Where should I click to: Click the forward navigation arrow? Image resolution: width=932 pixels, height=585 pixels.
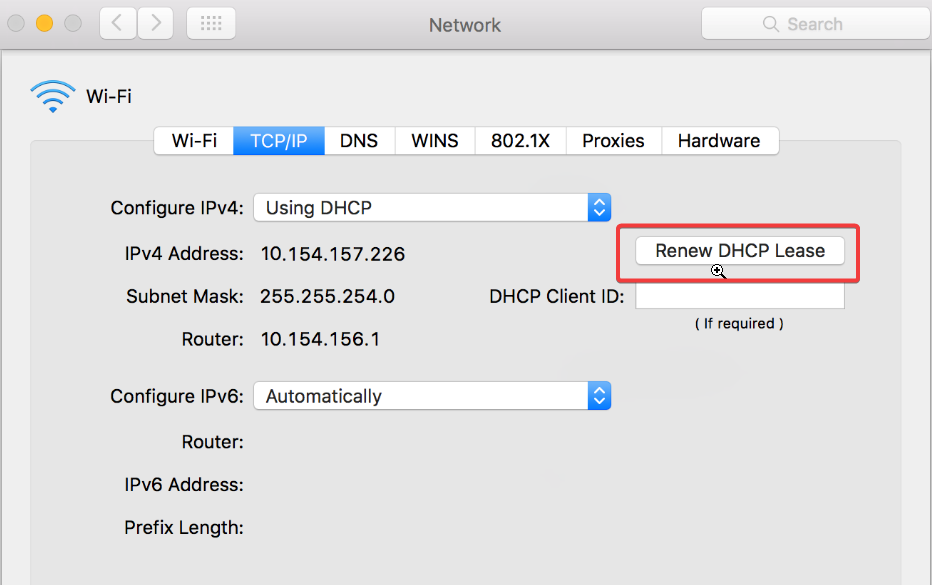155,23
